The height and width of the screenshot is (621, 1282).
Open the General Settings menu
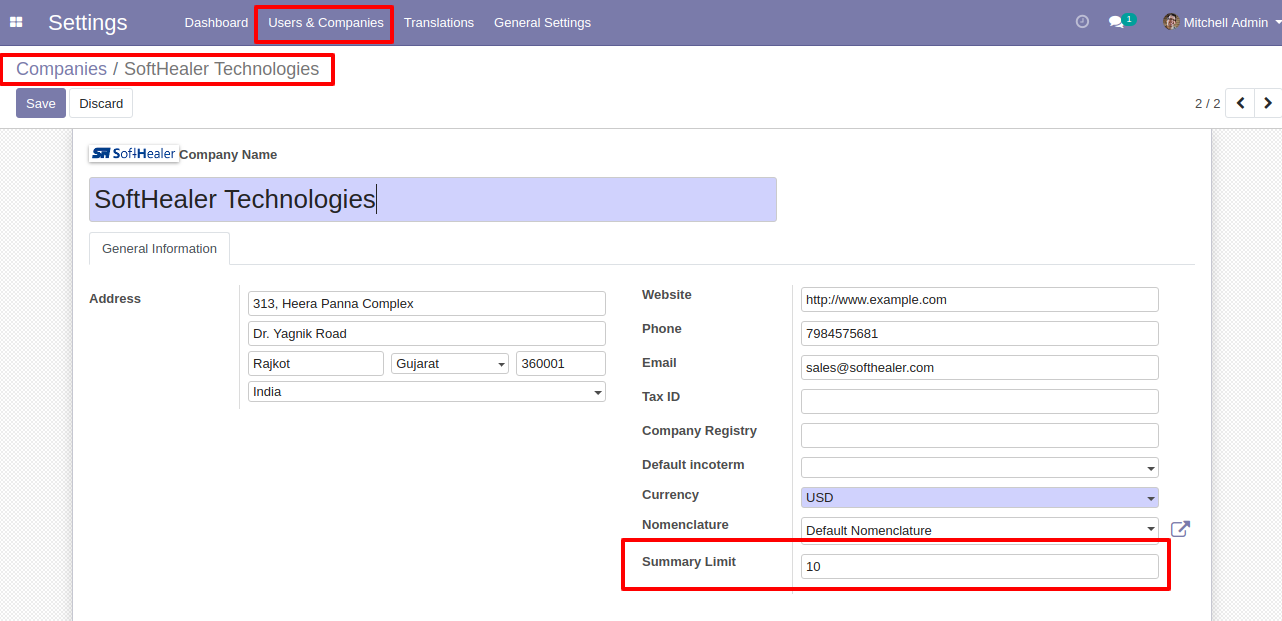pyautogui.click(x=542, y=22)
